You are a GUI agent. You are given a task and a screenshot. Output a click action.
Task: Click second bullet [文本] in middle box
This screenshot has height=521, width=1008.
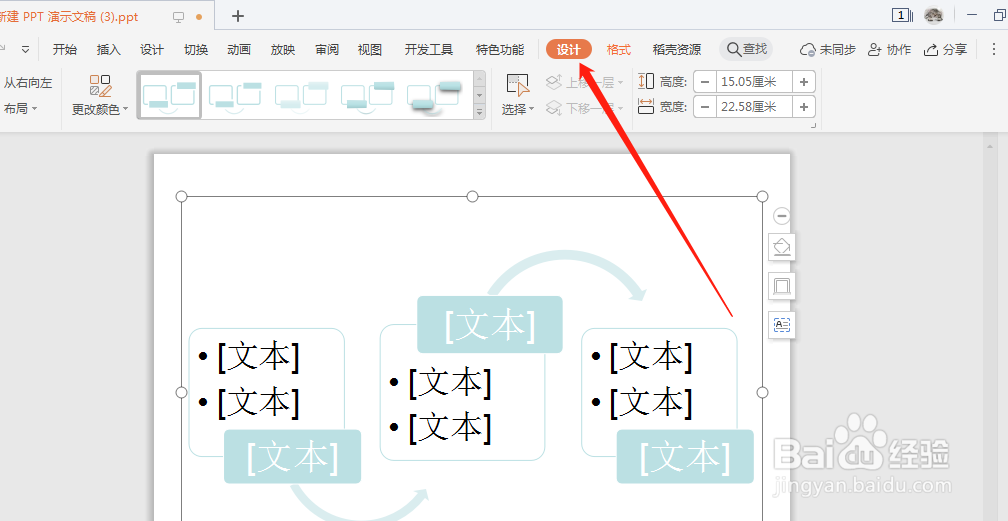click(x=449, y=428)
